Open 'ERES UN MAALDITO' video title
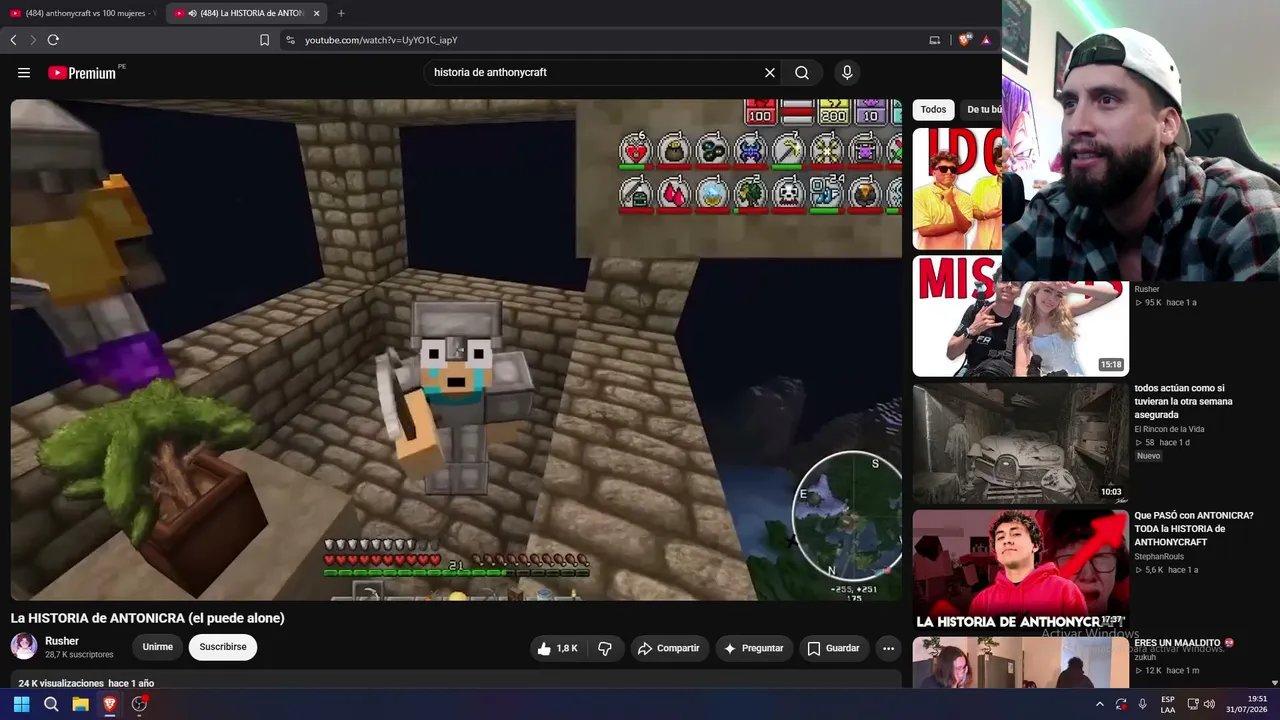 tap(1184, 643)
